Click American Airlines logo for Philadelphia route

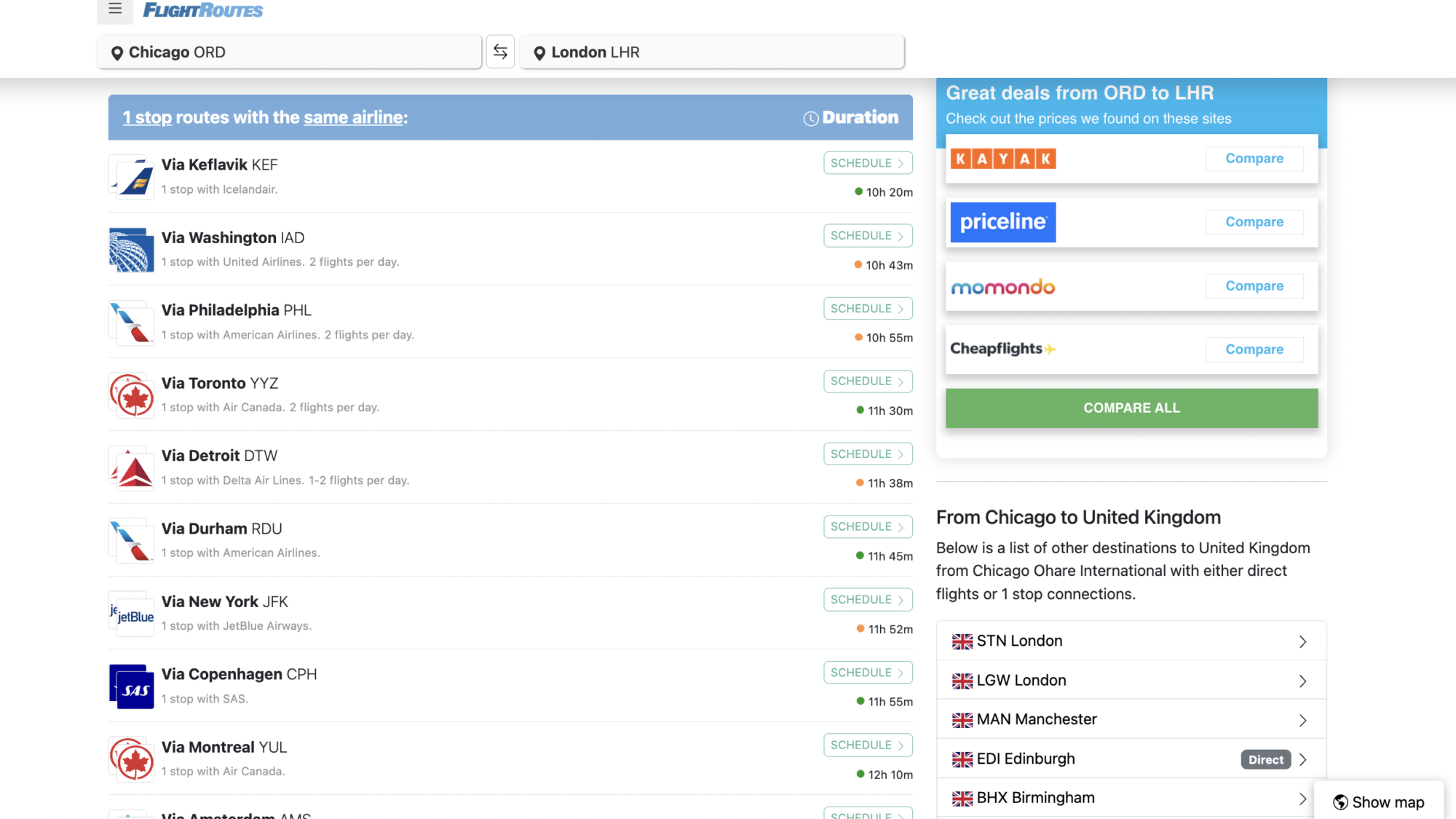pos(132,323)
